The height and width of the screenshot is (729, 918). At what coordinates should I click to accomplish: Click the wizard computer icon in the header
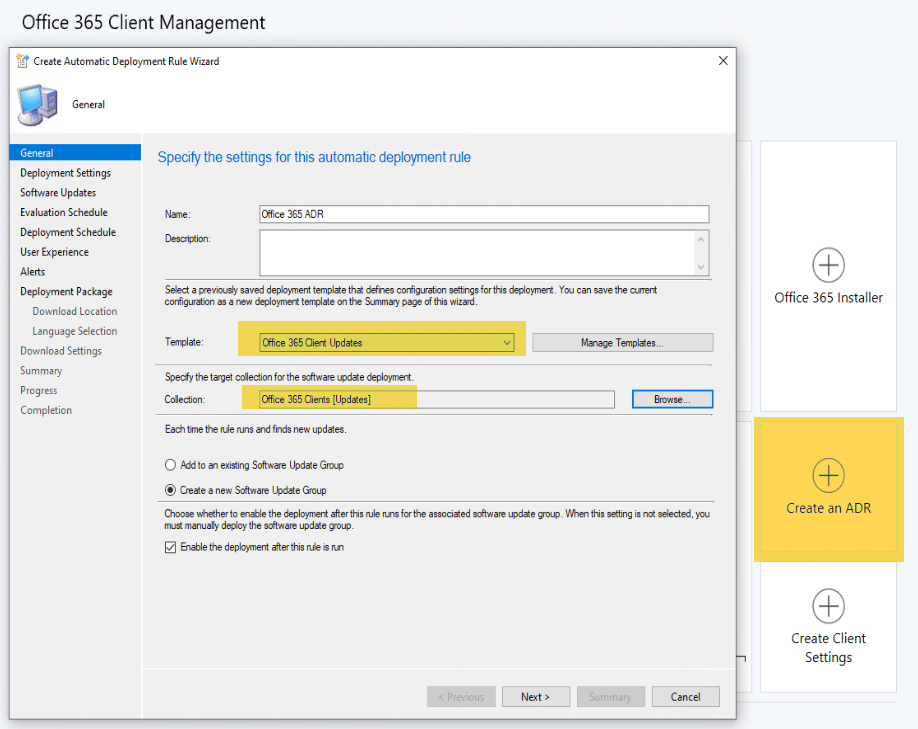(37, 104)
